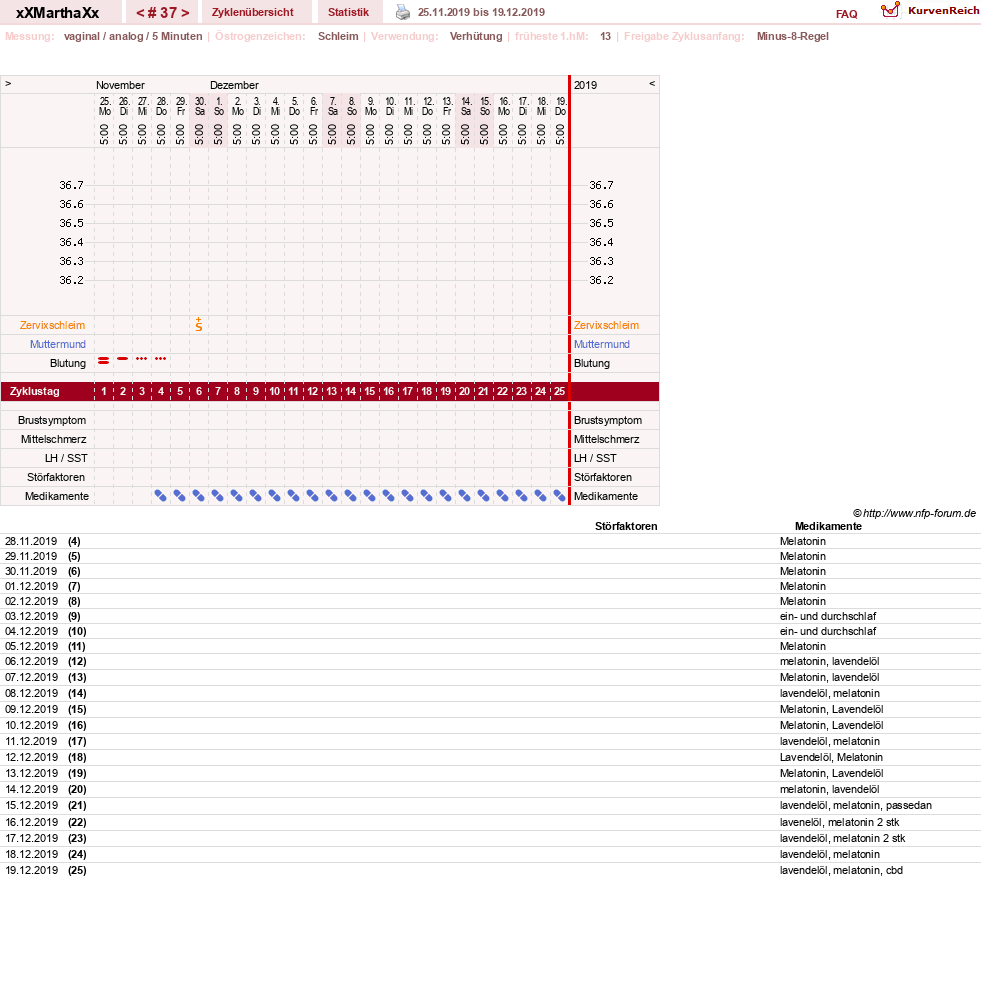Click the left Muttermund row label

click(58, 344)
